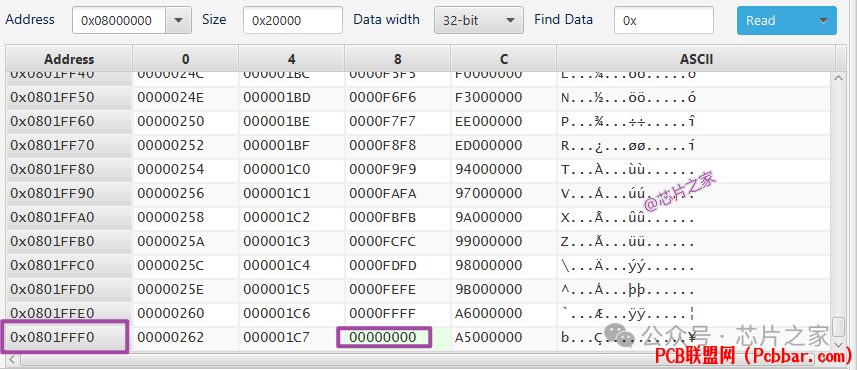Screen dimensions: 857x370
Task: Select address row 0x0801FFF0
Action: click(69, 338)
